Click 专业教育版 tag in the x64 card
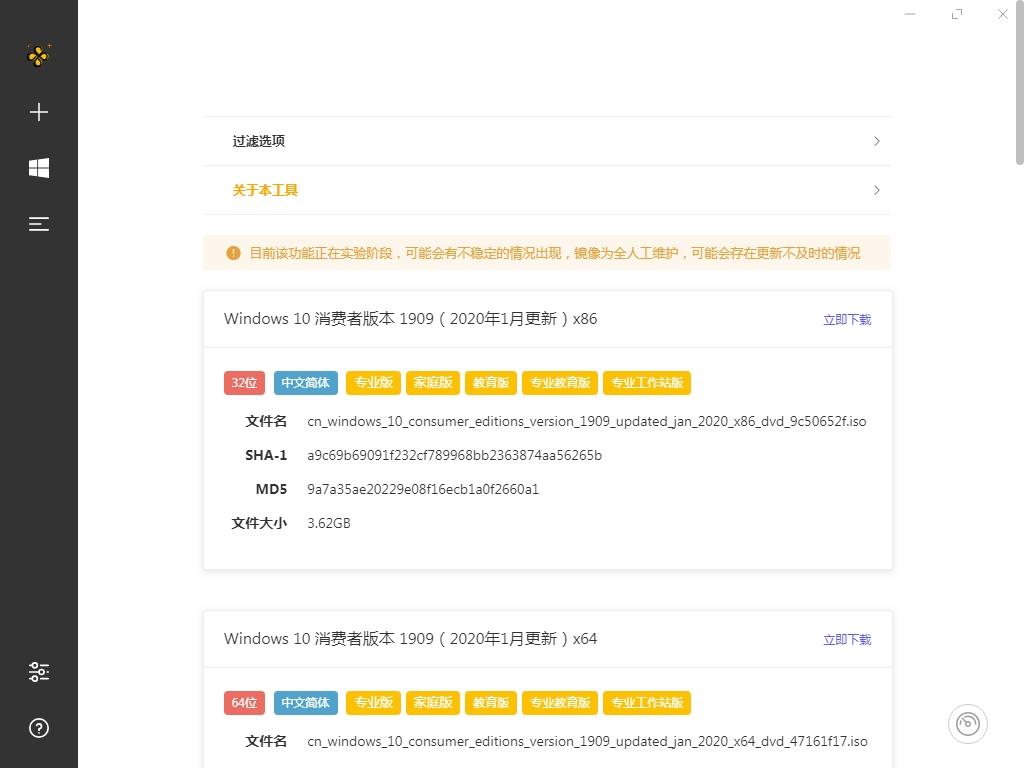1024x768 pixels. [x=560, y=703]
